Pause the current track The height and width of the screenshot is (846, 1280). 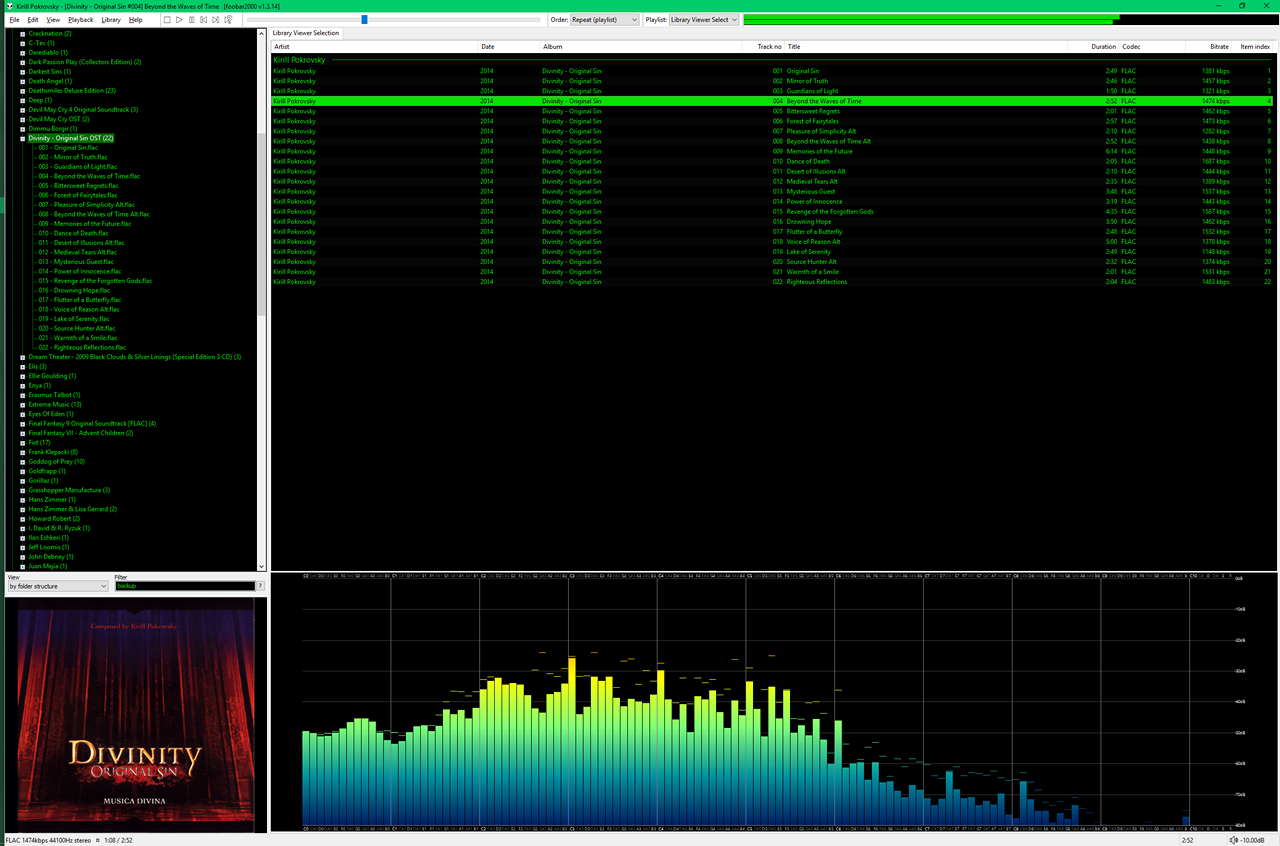click(x=191, y=19)
